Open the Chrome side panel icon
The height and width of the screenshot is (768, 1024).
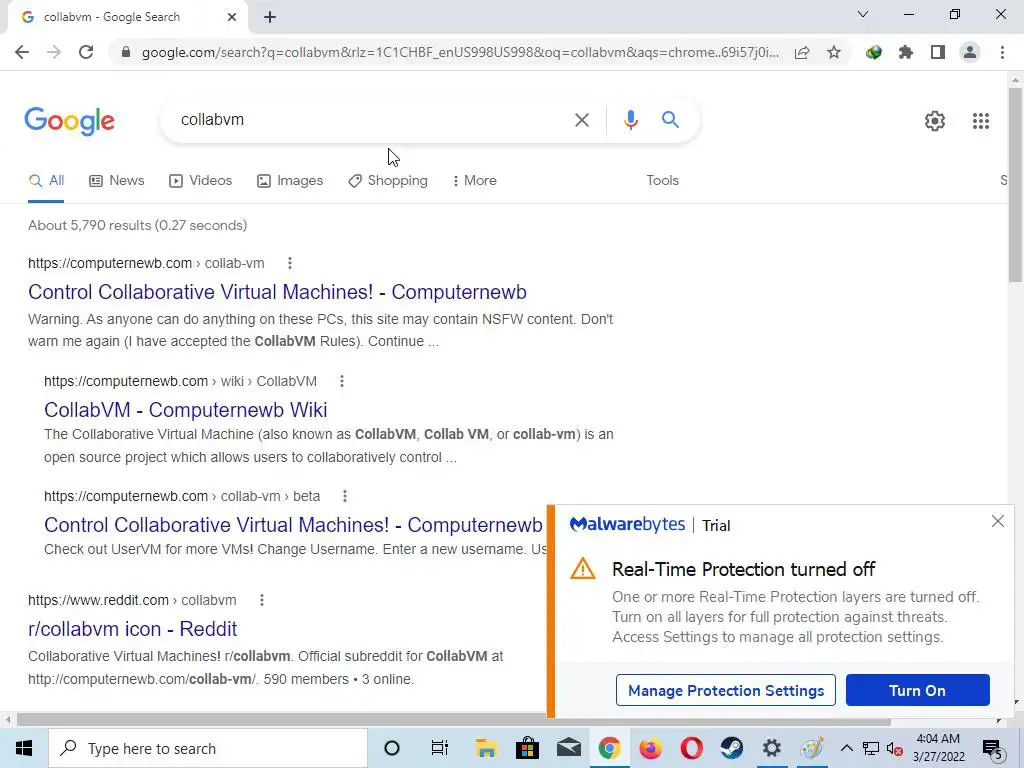tap(938, 52)
